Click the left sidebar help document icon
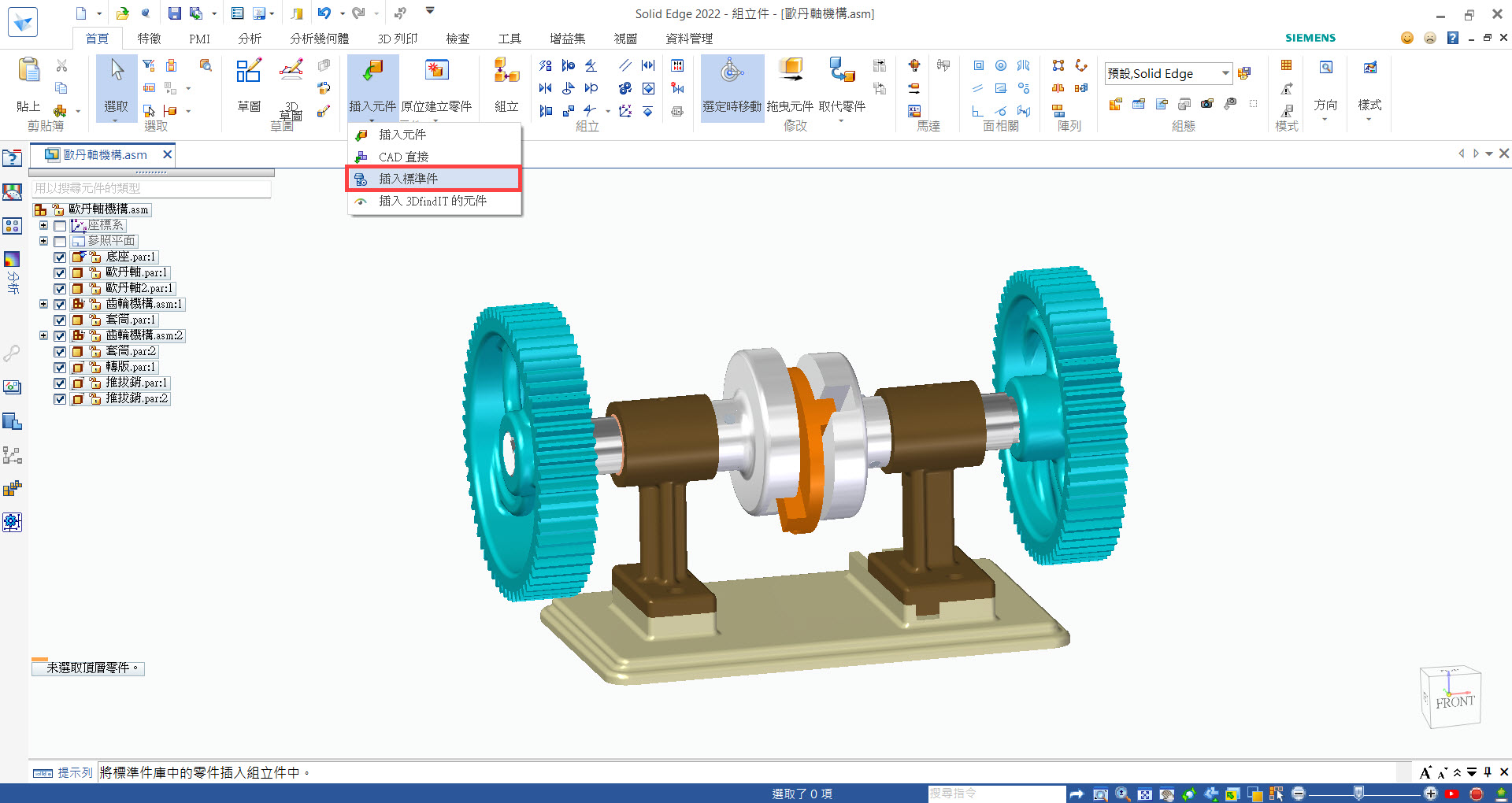 click(12, 158)
